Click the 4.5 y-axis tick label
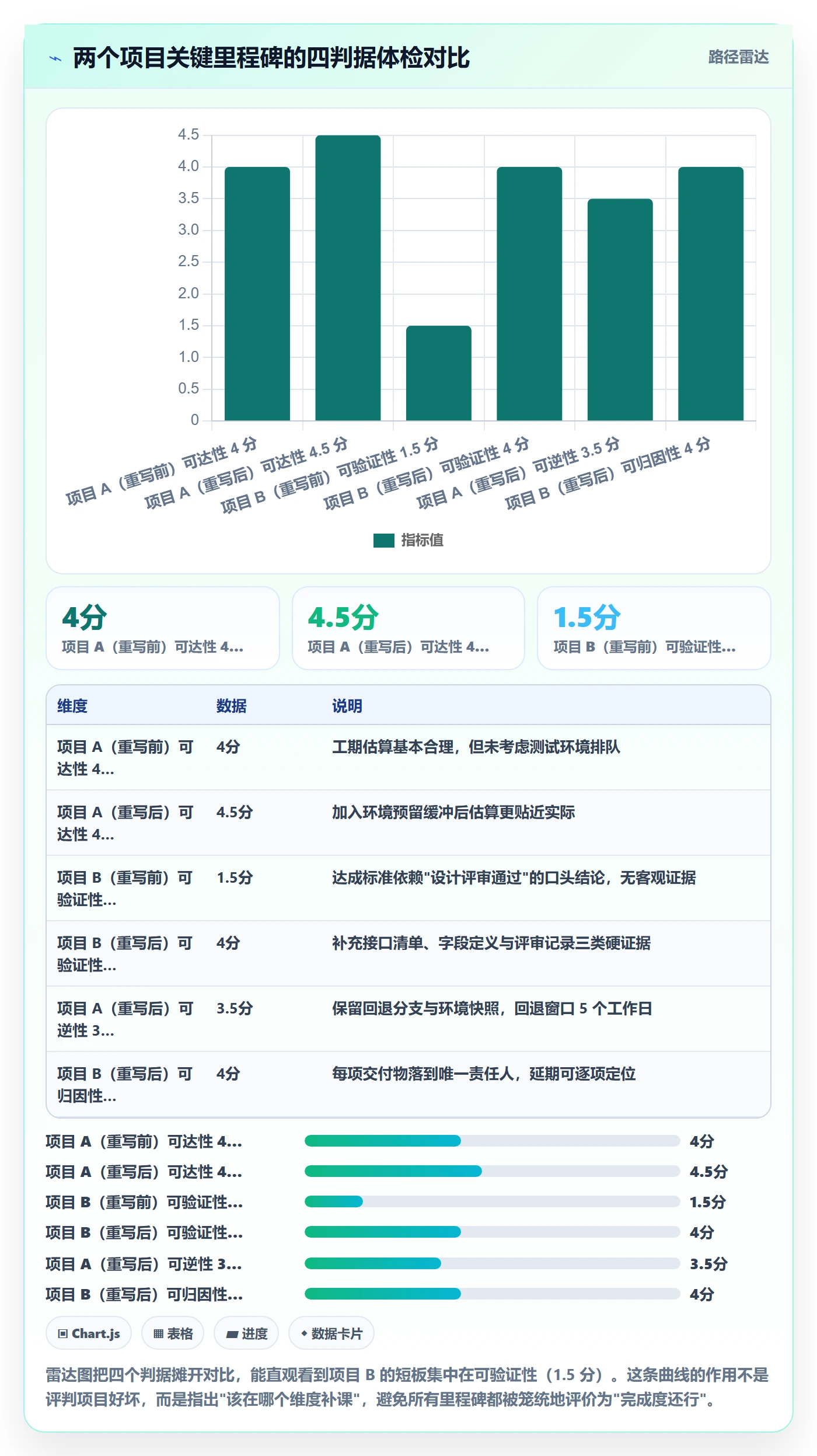Image resolution: width=817 pixels, height=1456 pixels. 188,134
